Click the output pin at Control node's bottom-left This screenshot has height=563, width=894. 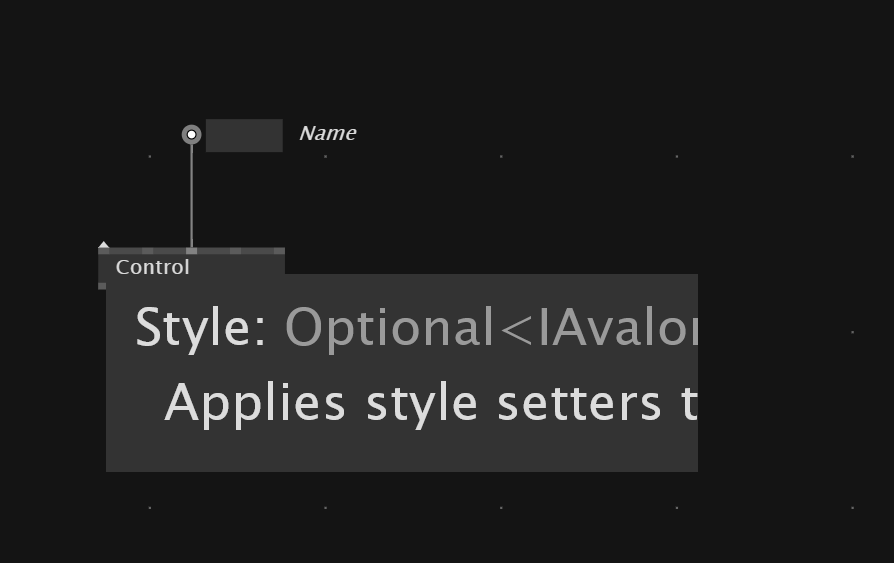[102, 286]
